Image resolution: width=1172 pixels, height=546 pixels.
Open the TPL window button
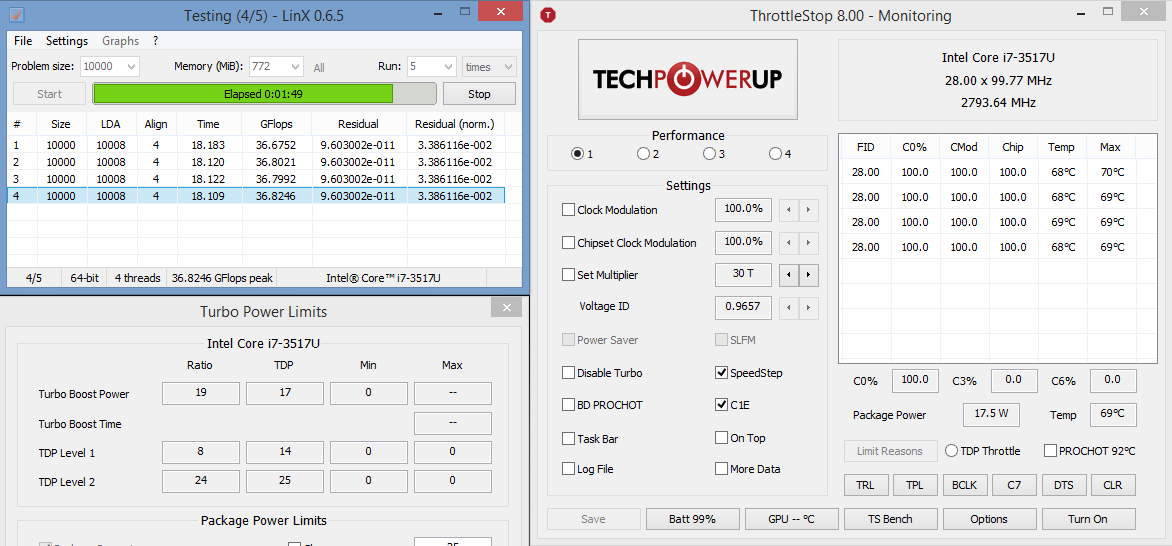915,485
